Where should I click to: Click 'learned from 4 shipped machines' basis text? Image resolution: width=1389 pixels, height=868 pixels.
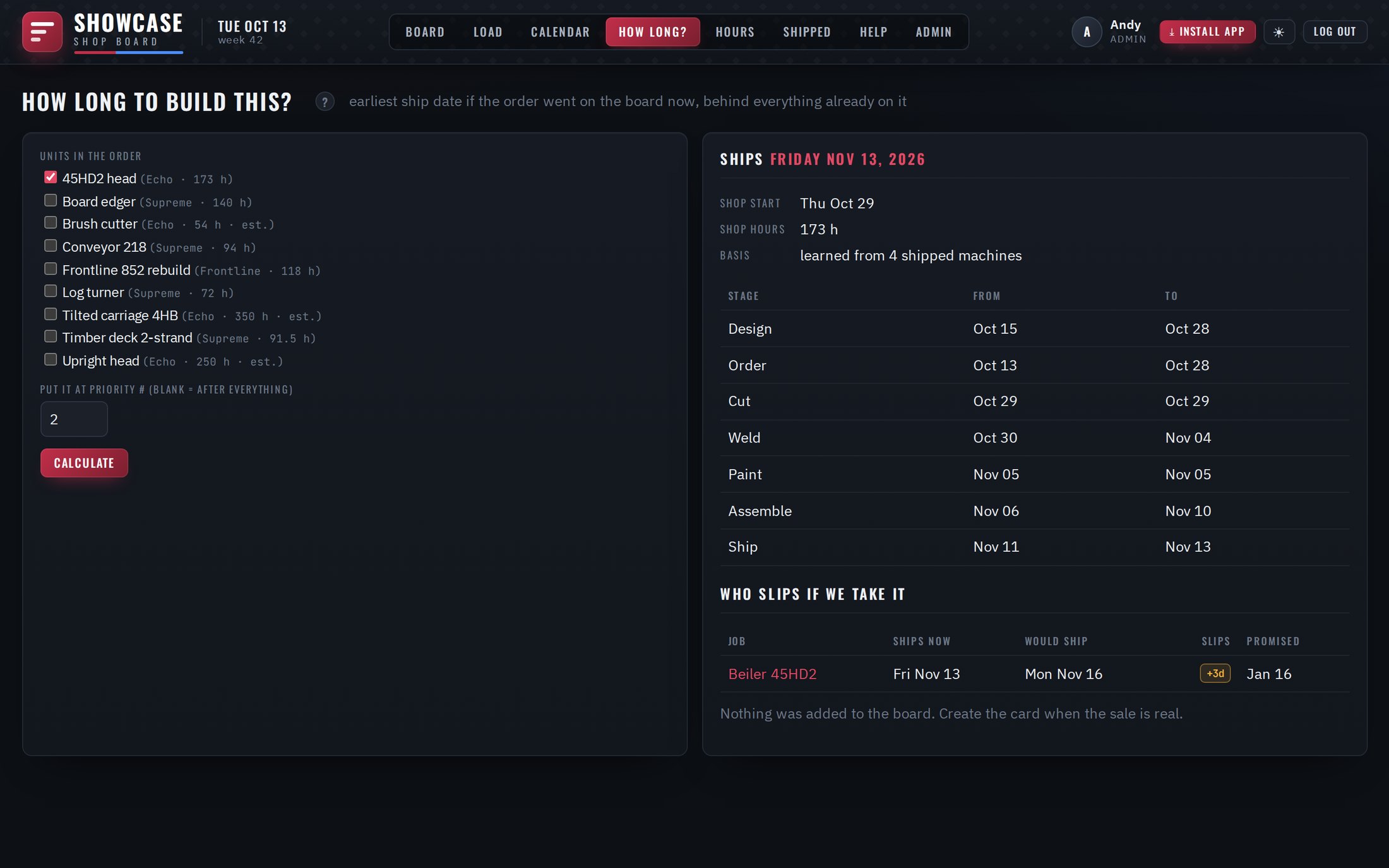910,255
